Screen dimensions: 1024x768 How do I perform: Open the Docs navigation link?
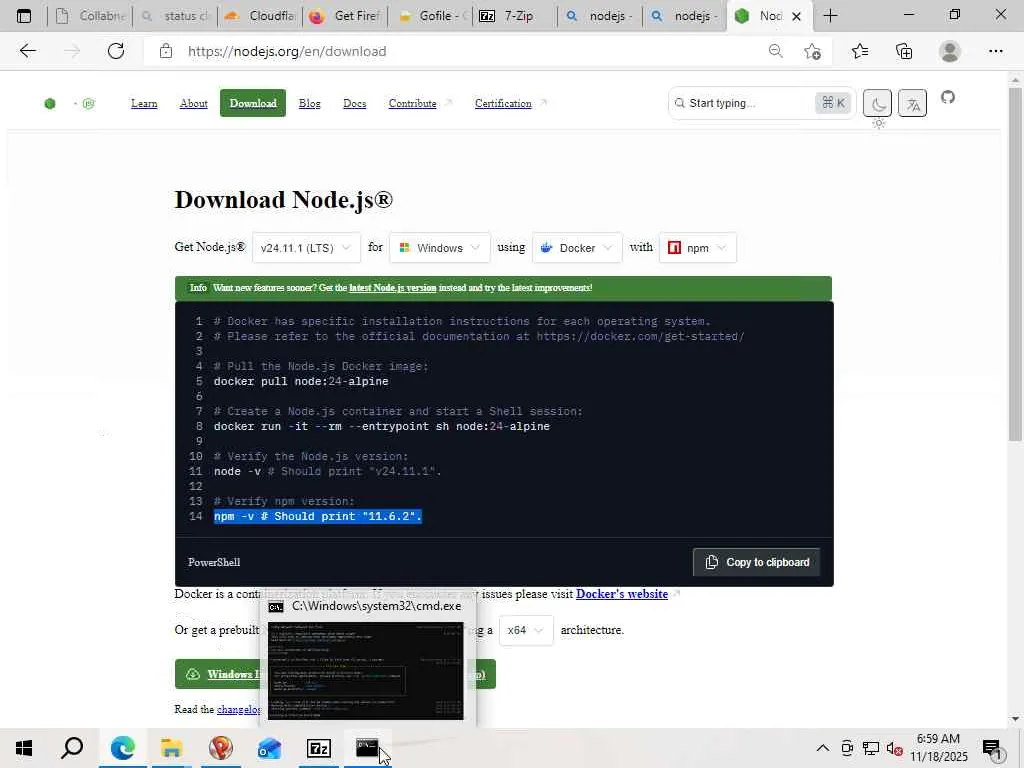(x=355, y=103)
